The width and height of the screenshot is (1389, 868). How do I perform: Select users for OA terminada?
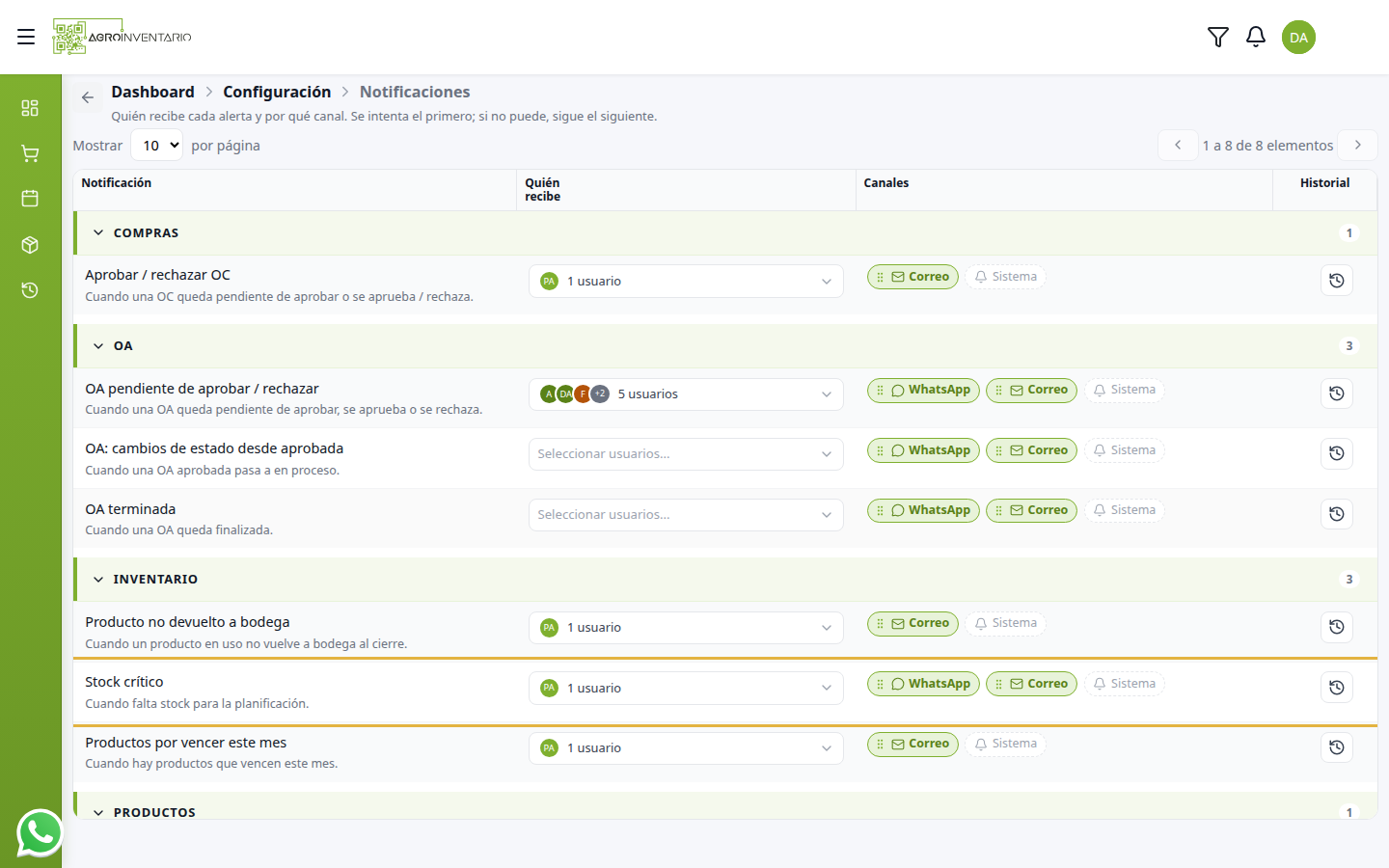686,515
